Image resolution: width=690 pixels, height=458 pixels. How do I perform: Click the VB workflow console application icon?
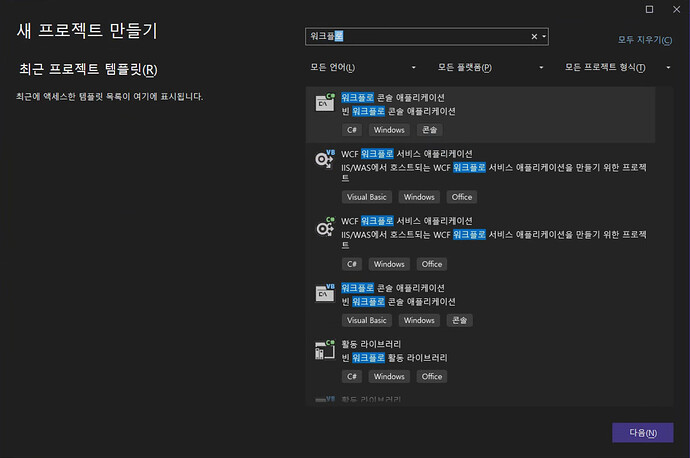click(x=325, y=292)
